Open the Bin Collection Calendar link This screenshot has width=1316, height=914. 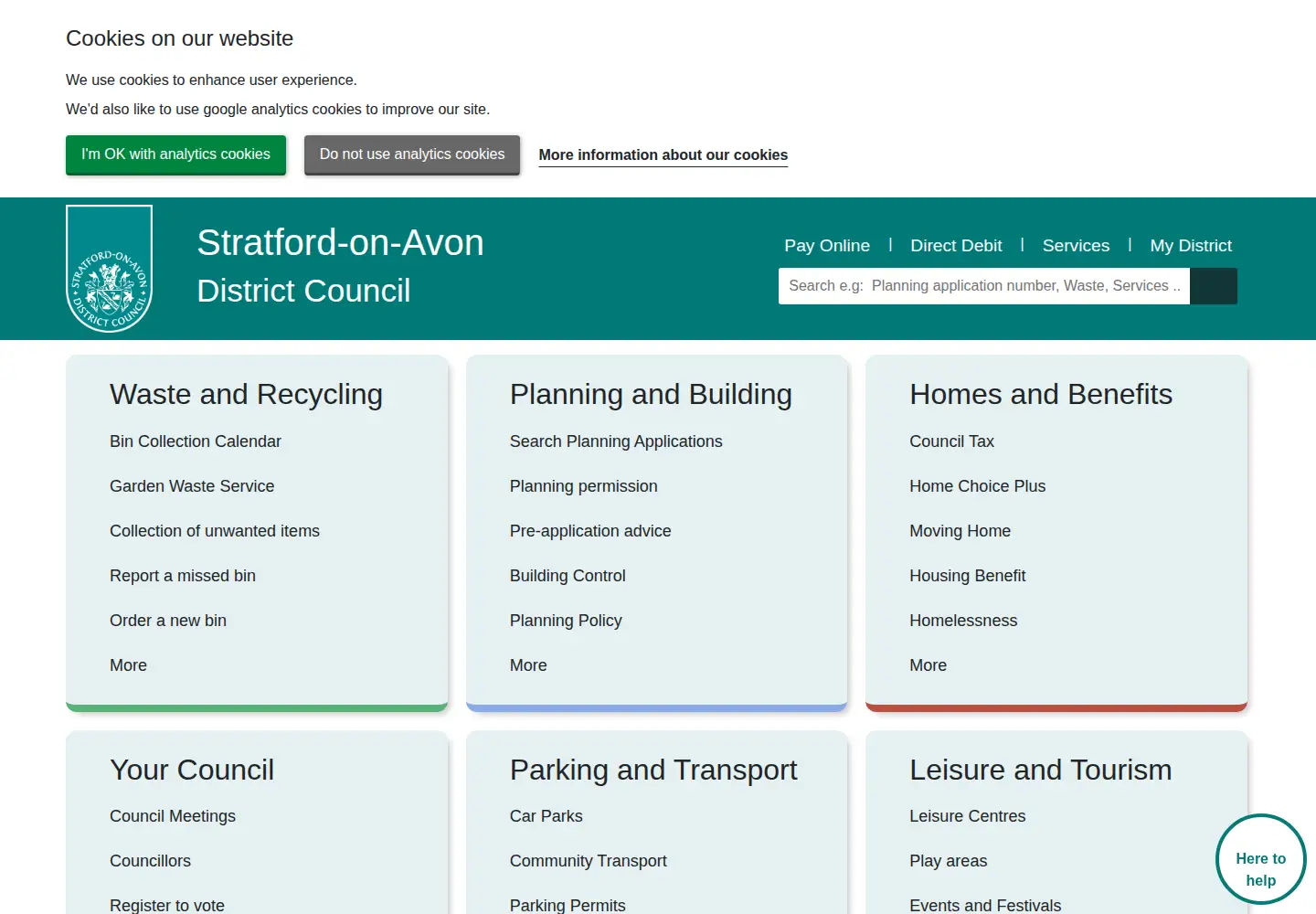196,441
